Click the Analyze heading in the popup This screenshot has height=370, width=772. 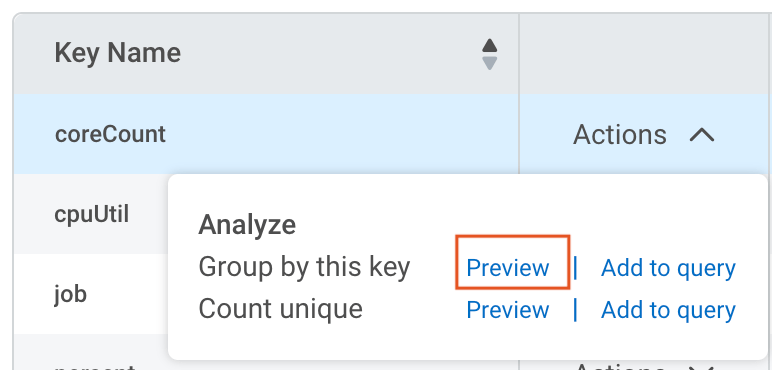[x=247, y=225]
